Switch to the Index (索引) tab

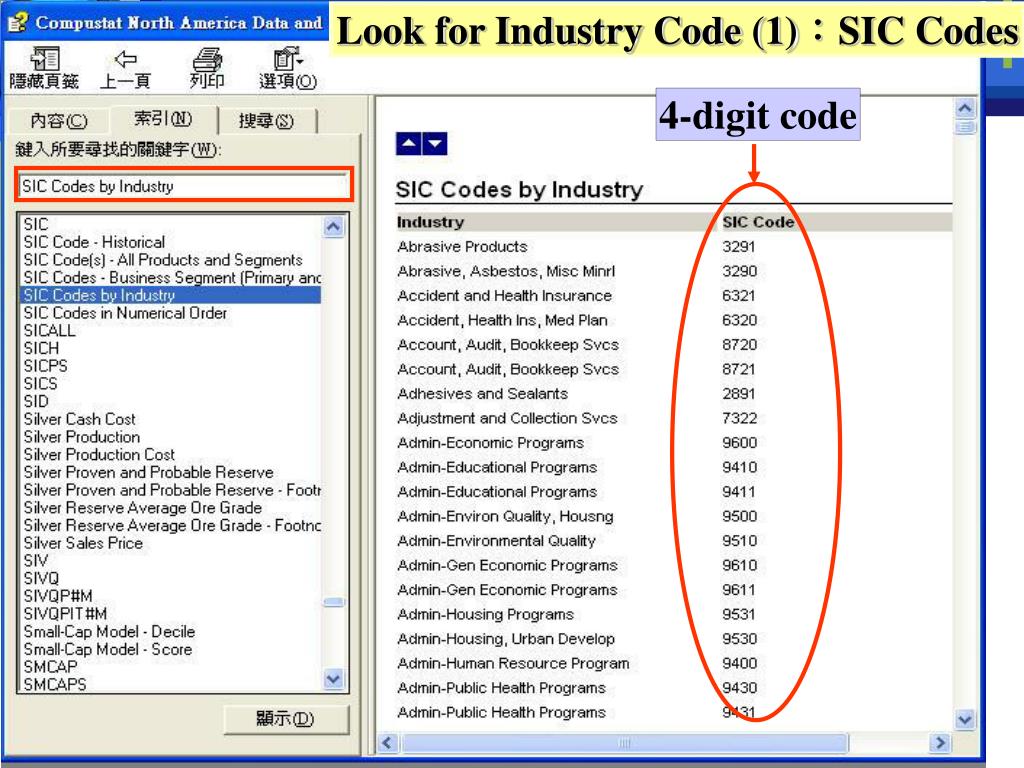point(163,119)
